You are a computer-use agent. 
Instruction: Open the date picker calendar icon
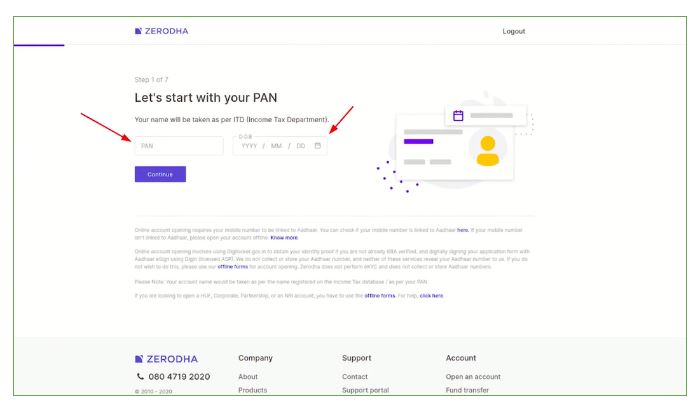318,146
